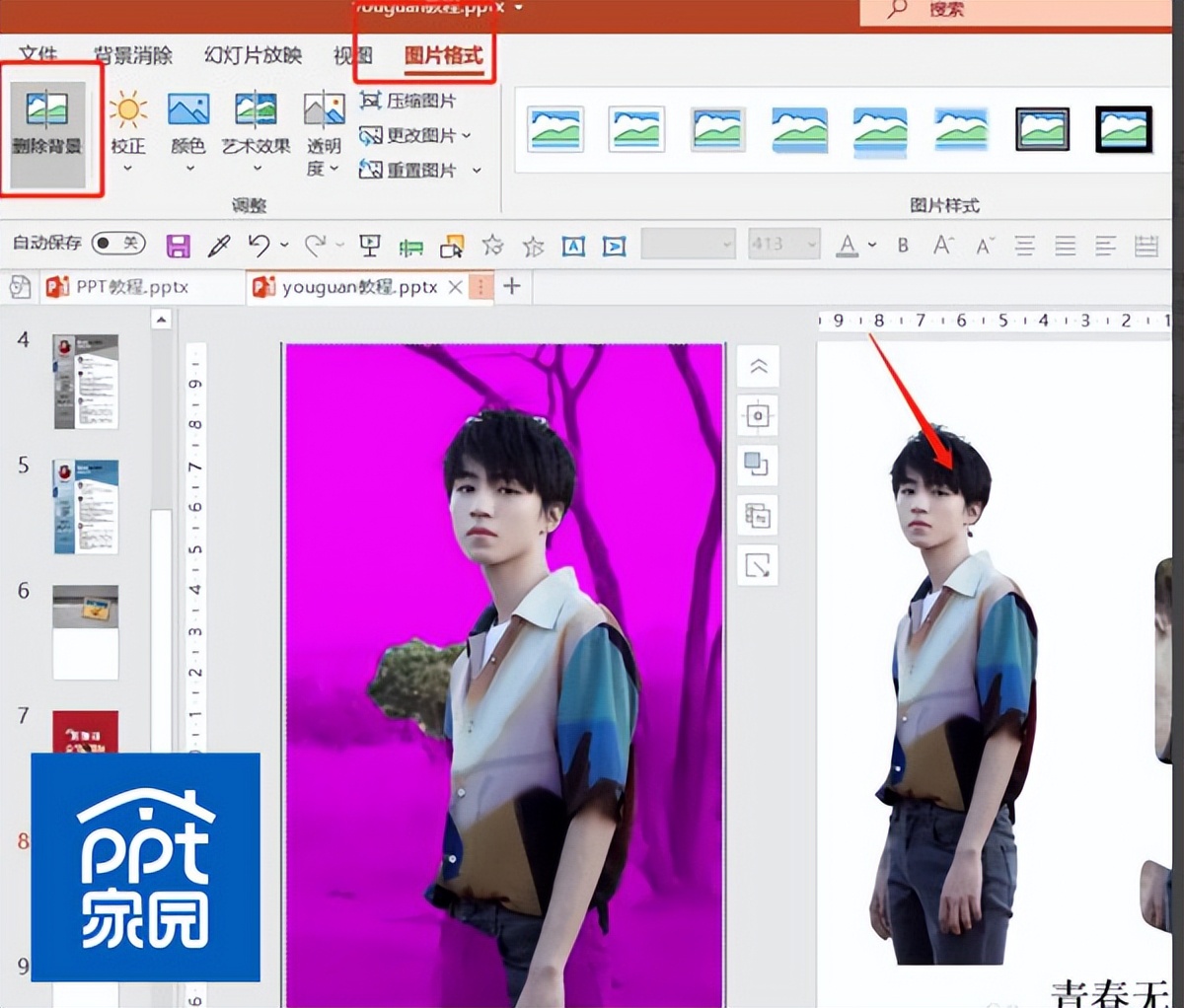Click the first star shape icon
This screenshot has width=1184, height=1008.
tap(492, 246)
